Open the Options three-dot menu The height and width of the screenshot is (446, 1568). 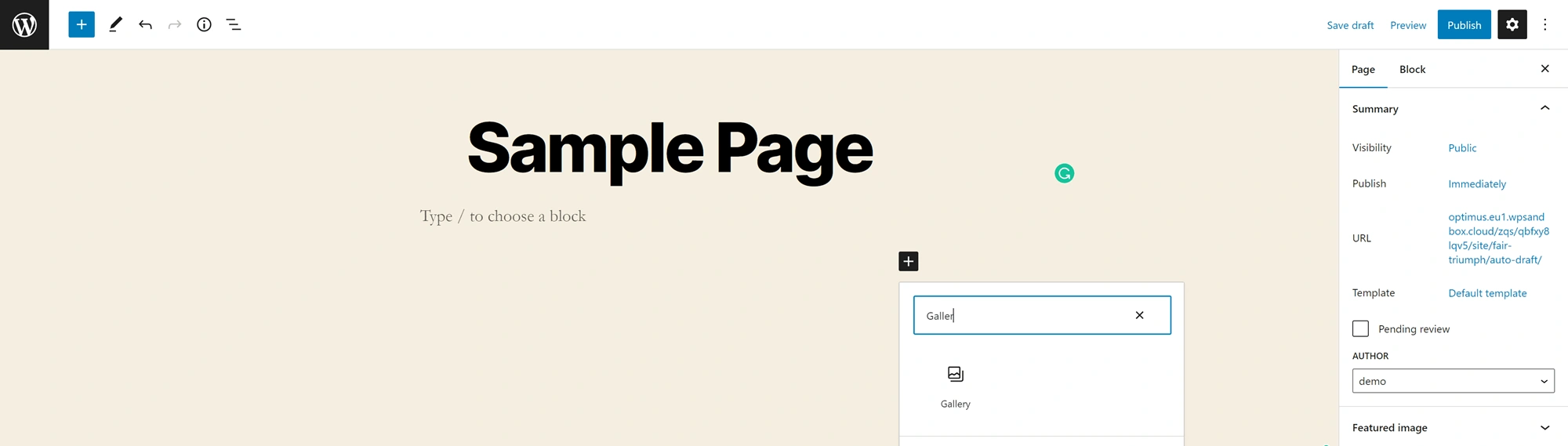(1545, 24)
